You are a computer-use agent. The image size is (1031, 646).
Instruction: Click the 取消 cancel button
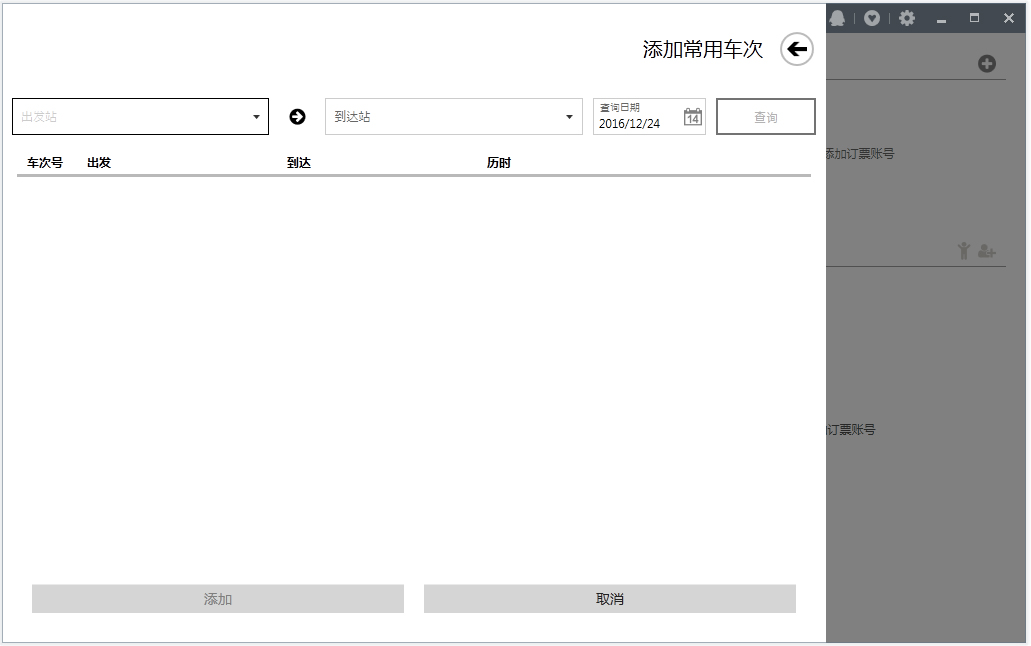pyautogui.click(x=610, y=599)
